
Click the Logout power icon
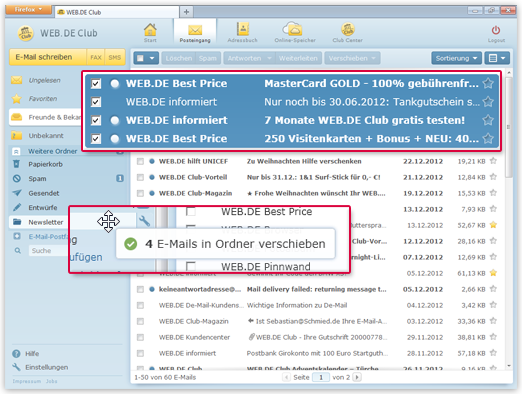tap(496, 30)
